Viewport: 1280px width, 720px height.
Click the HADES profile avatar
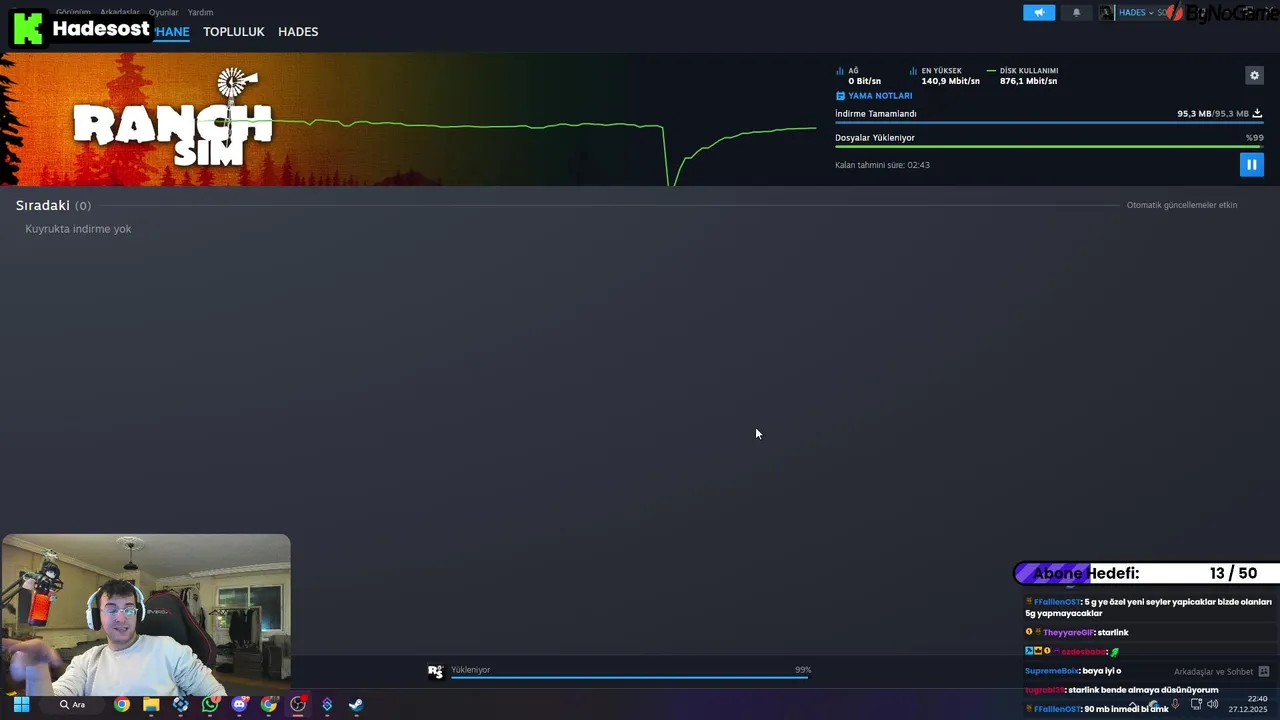(1107, 12)
